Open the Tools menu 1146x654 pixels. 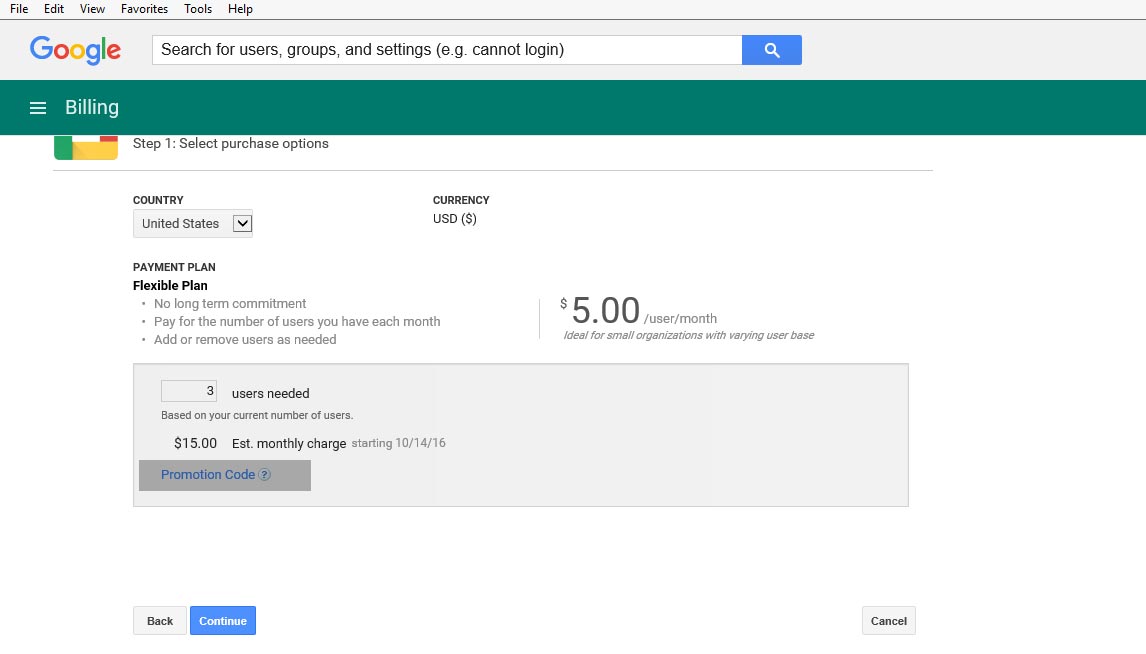click(x=198, y=9)
